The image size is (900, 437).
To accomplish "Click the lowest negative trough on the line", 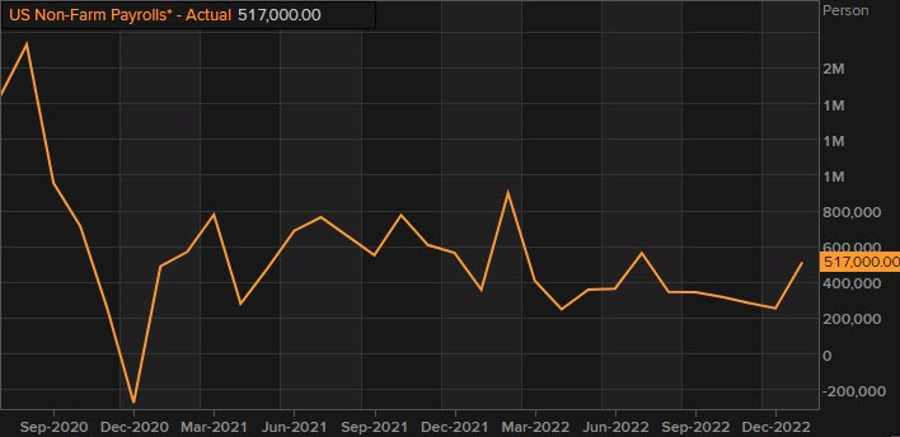I will (133, 402).
